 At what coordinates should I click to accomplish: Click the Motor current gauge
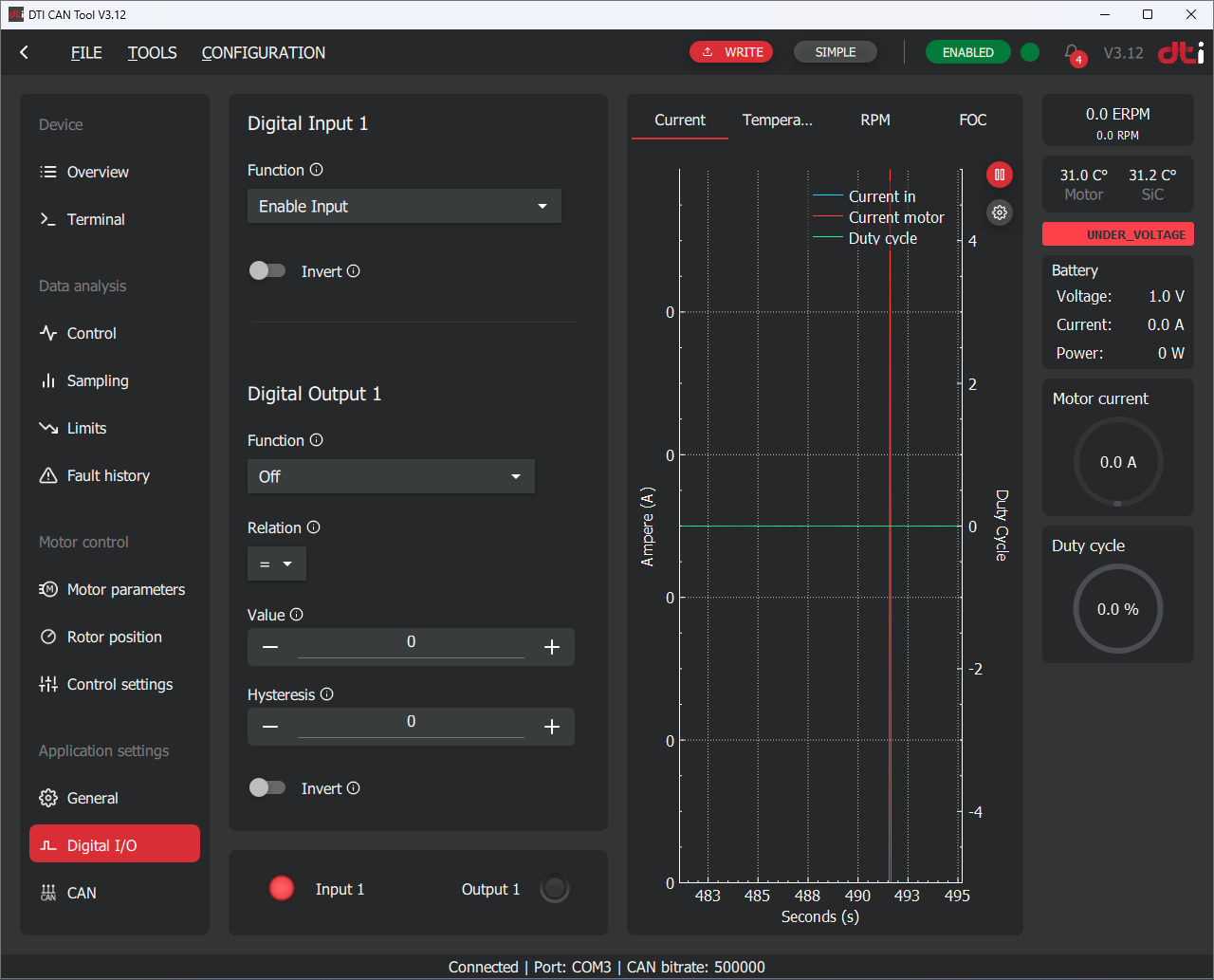point(1118,462)
